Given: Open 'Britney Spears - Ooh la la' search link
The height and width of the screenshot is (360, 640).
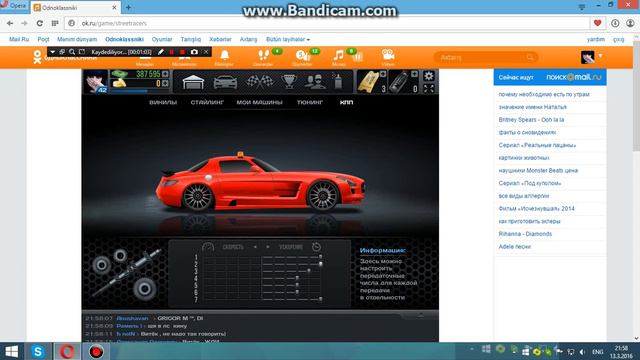Looking at the screenshot, I should click(531, 120).
